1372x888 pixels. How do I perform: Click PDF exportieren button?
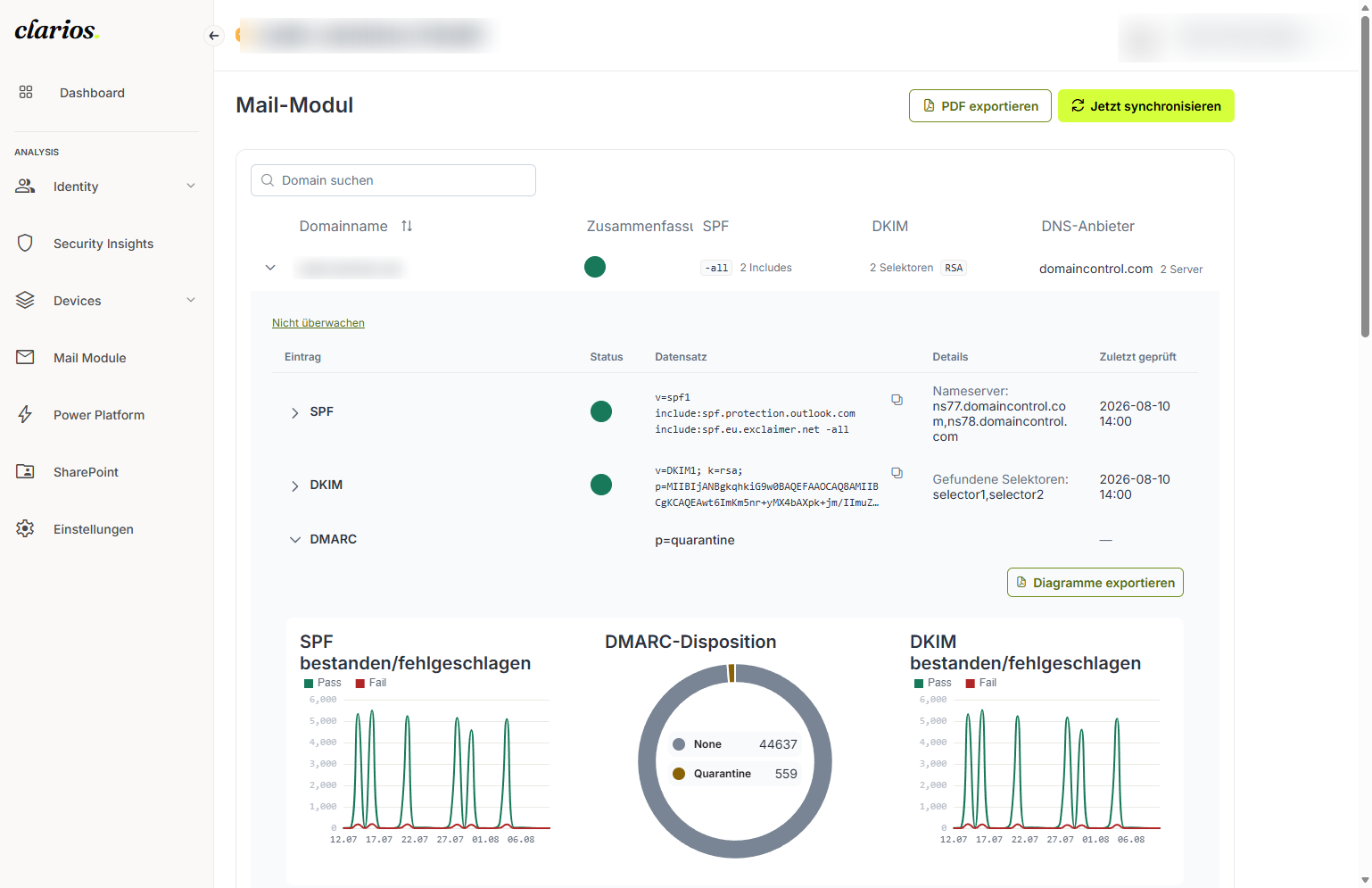pos(980,105)
